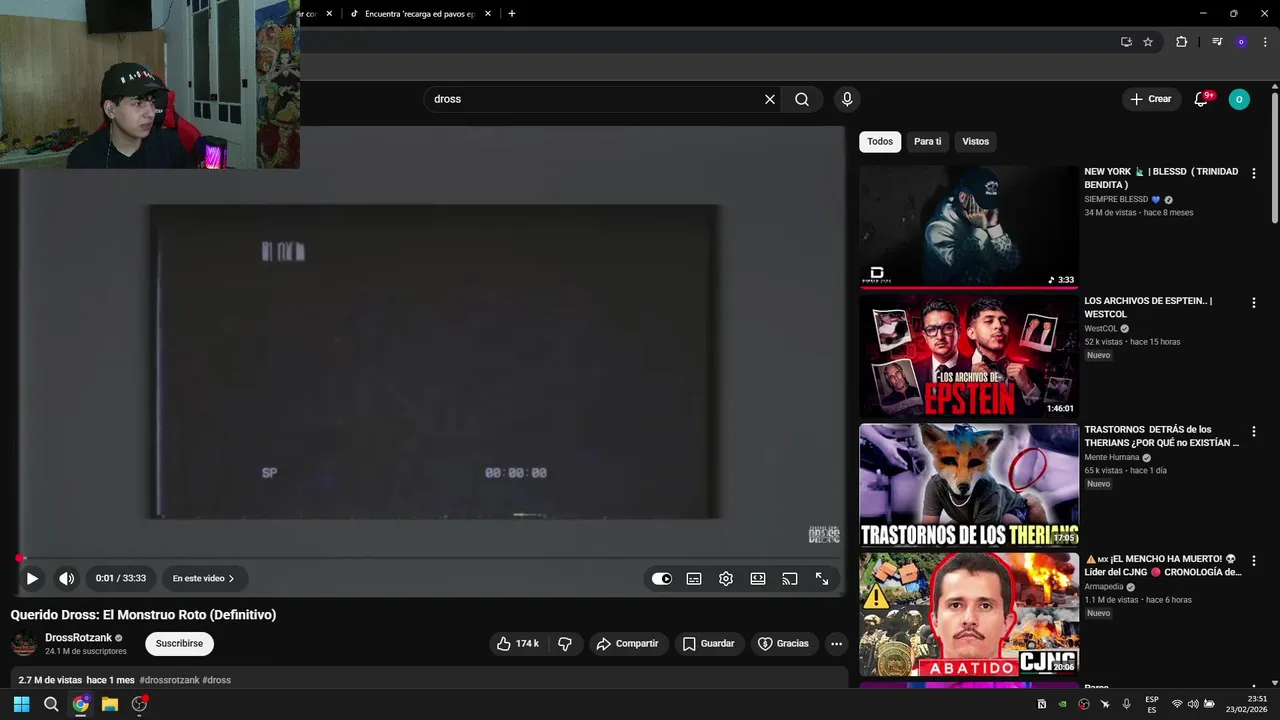Close the 'Encuentra recarga ed pavos' tab
The height and width of the screenshot is (720, 1280).
click(488, 14)
